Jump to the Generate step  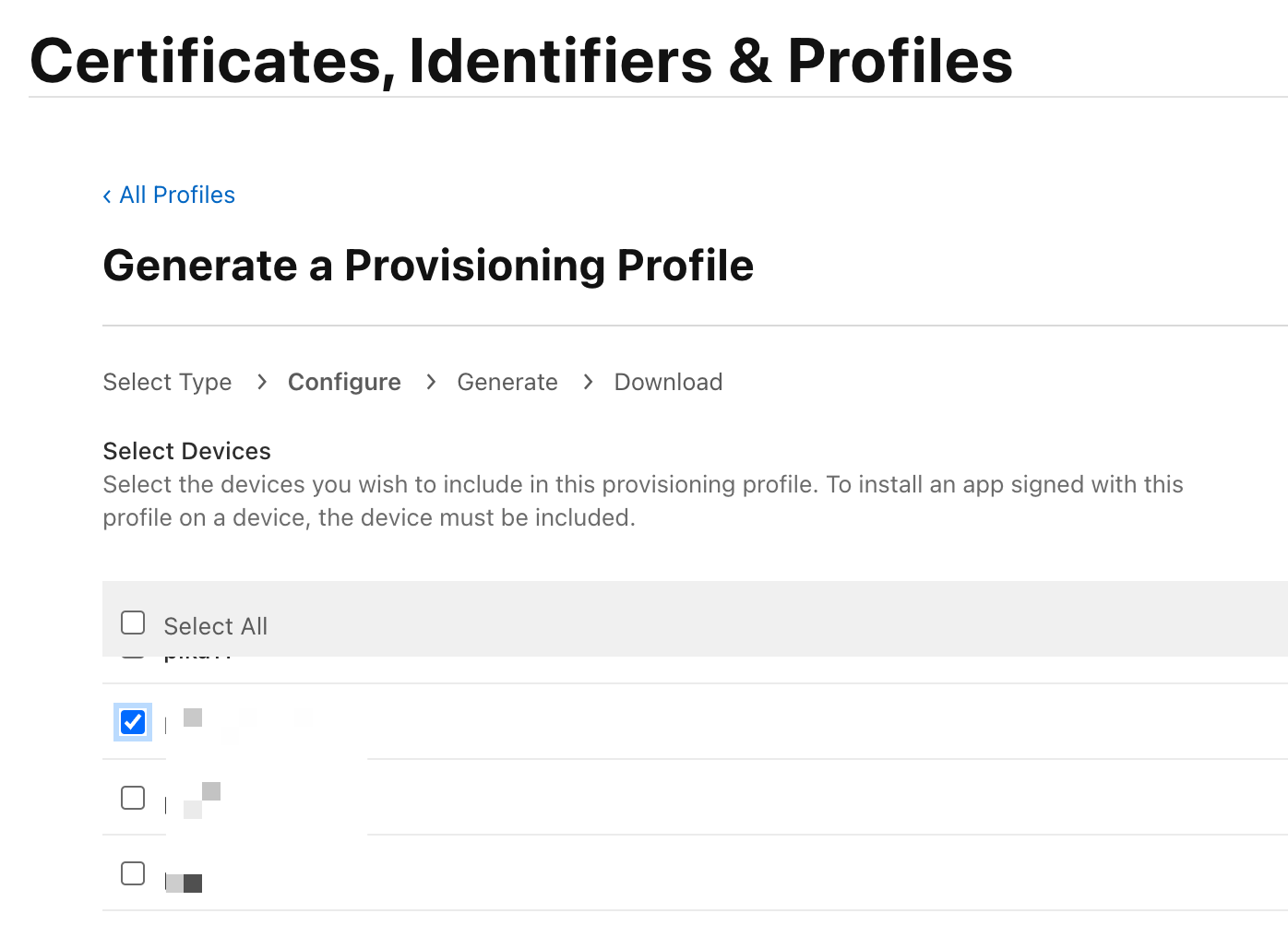(x=507, y=383)
